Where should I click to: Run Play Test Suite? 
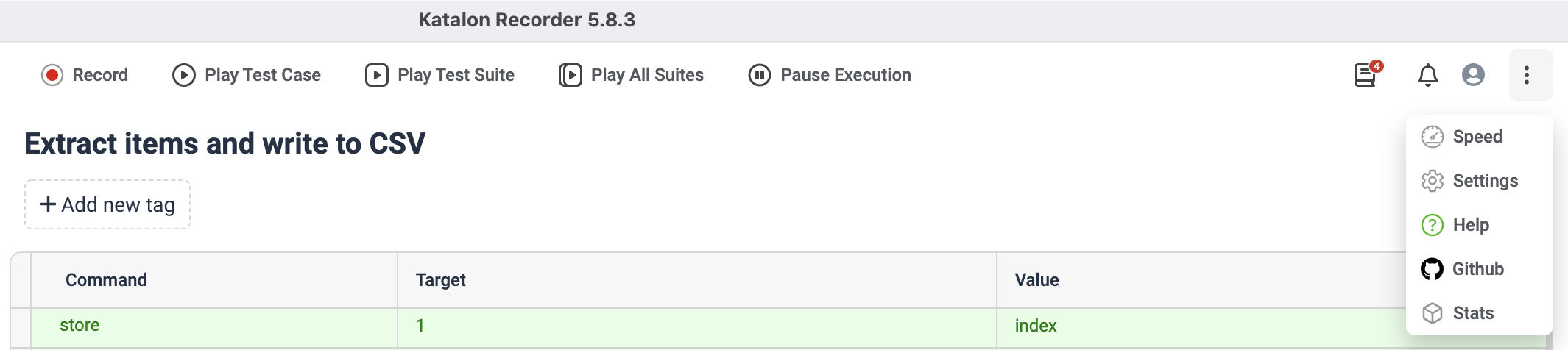point(440,75)
